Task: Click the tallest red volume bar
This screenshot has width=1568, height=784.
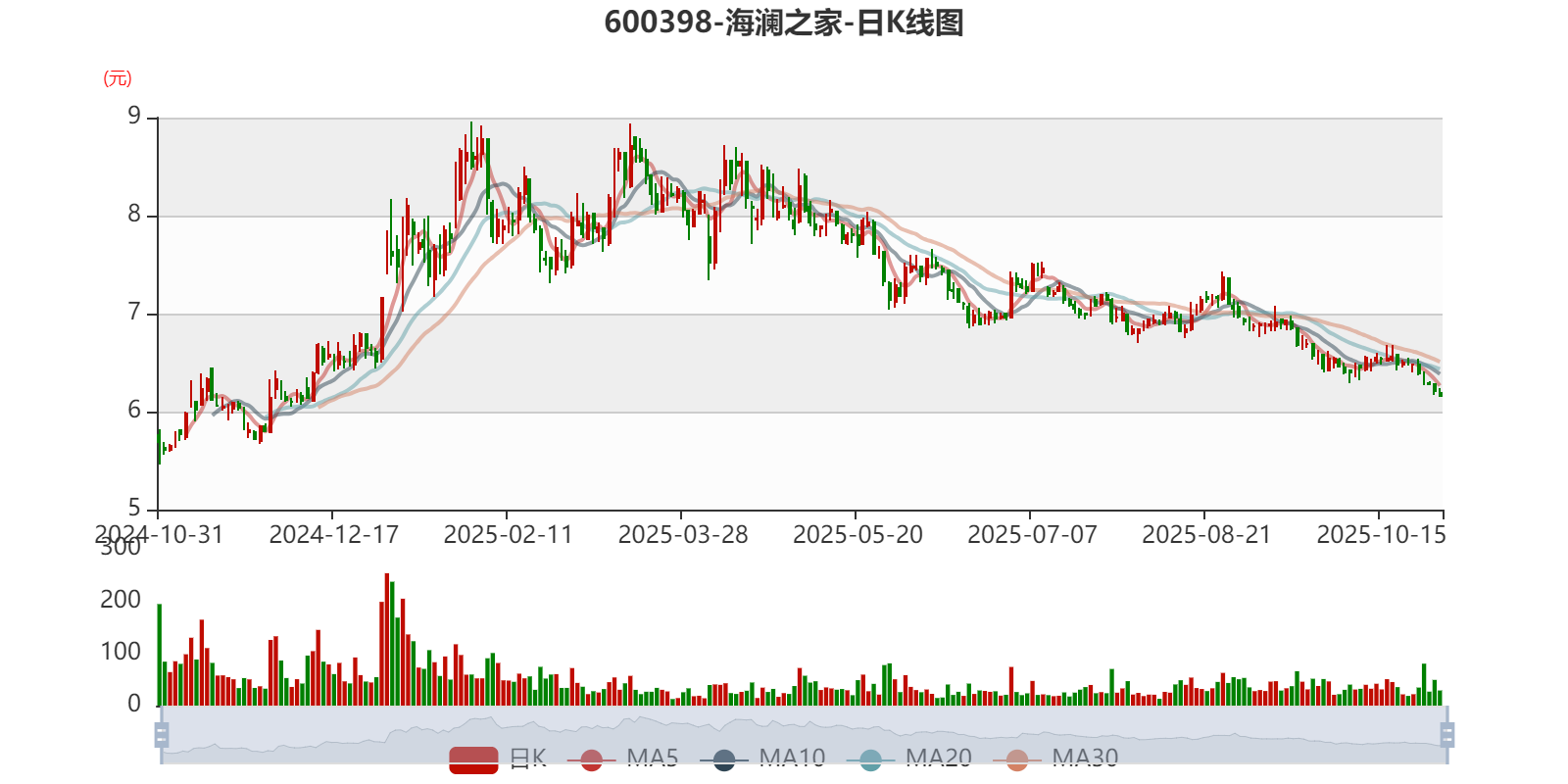Action: [x=387, y=639]
